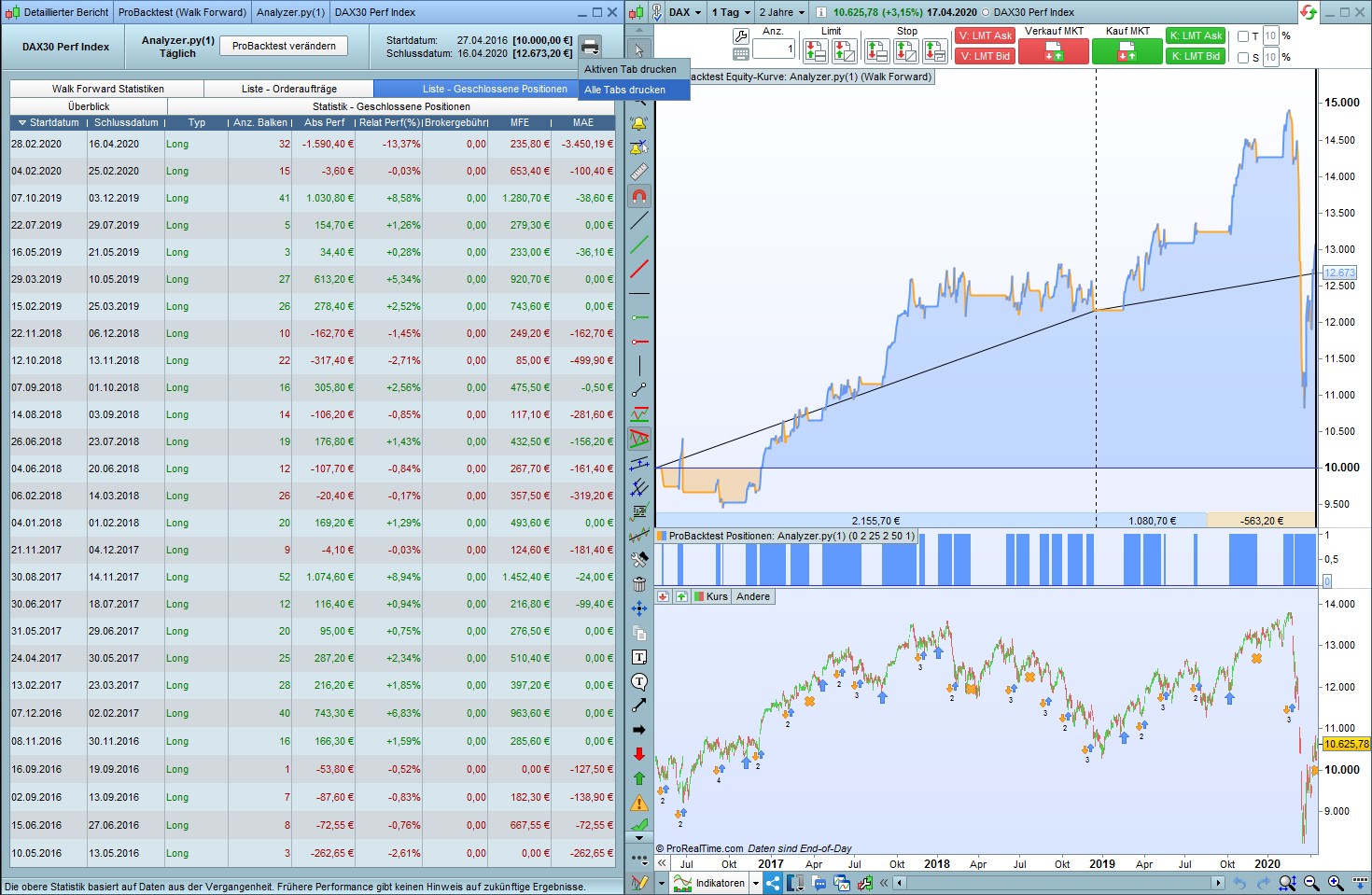The height and width of the screenshot is (895, 1372).
Task: Switch to the Analyzer.py(1) window tab
Action: (290, 12)
